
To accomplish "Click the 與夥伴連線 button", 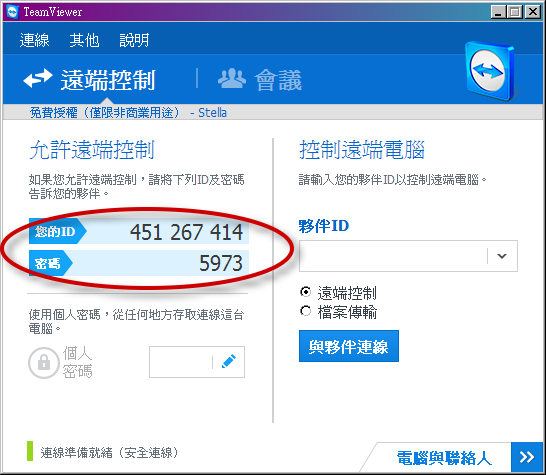I will (349, 346).
